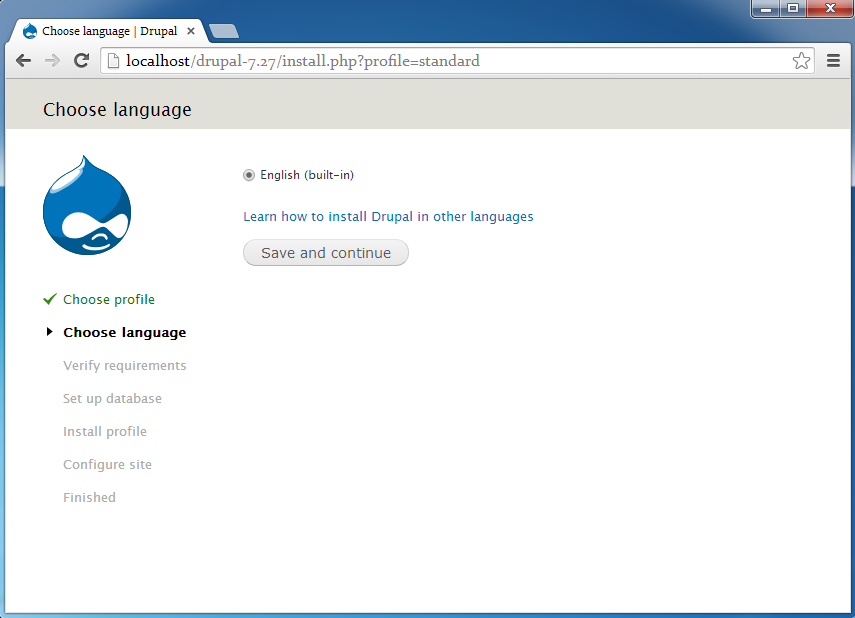Minimize the browser window
The width and height of the screenshot is (855, 618).
766,9
